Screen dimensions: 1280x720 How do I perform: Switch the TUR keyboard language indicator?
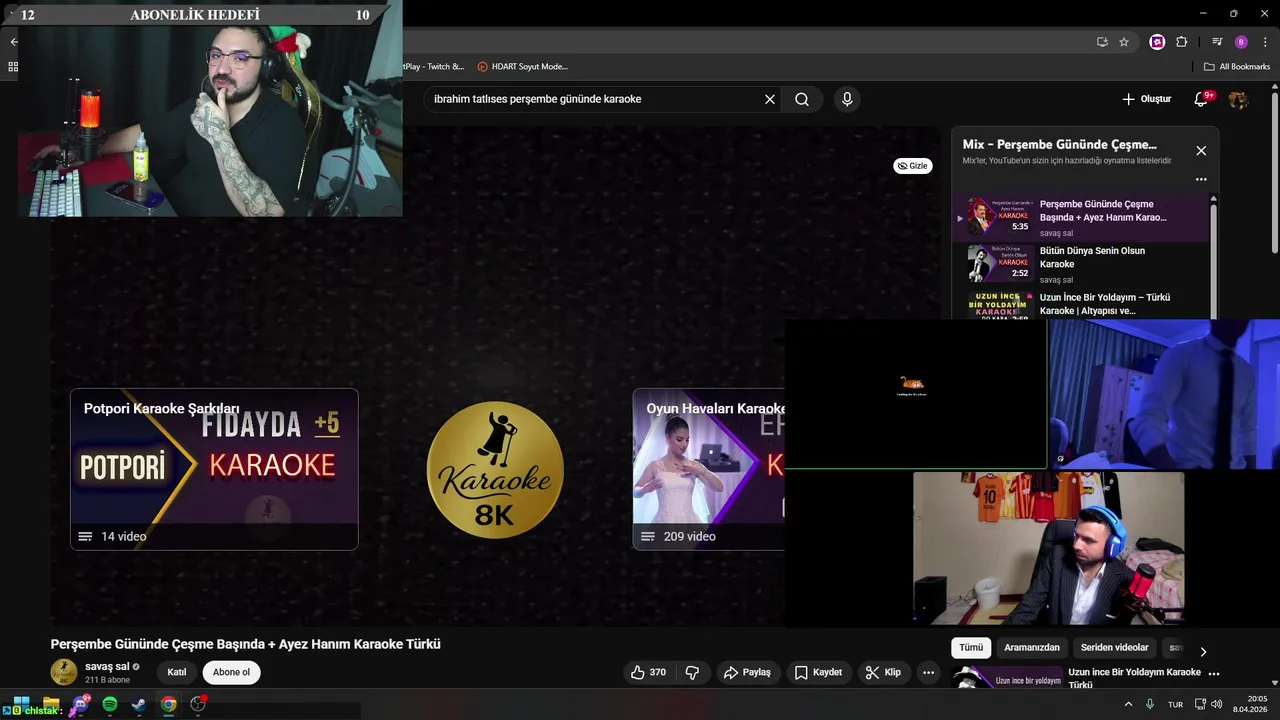[1176, 704]
